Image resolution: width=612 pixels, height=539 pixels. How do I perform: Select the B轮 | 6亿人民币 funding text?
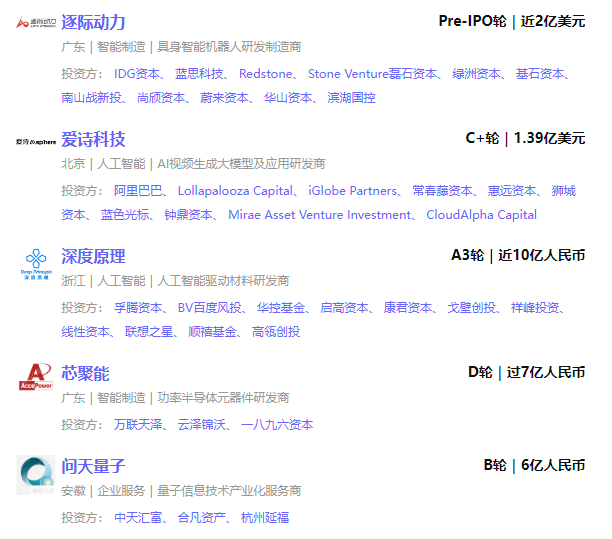[x=534, y=466]
